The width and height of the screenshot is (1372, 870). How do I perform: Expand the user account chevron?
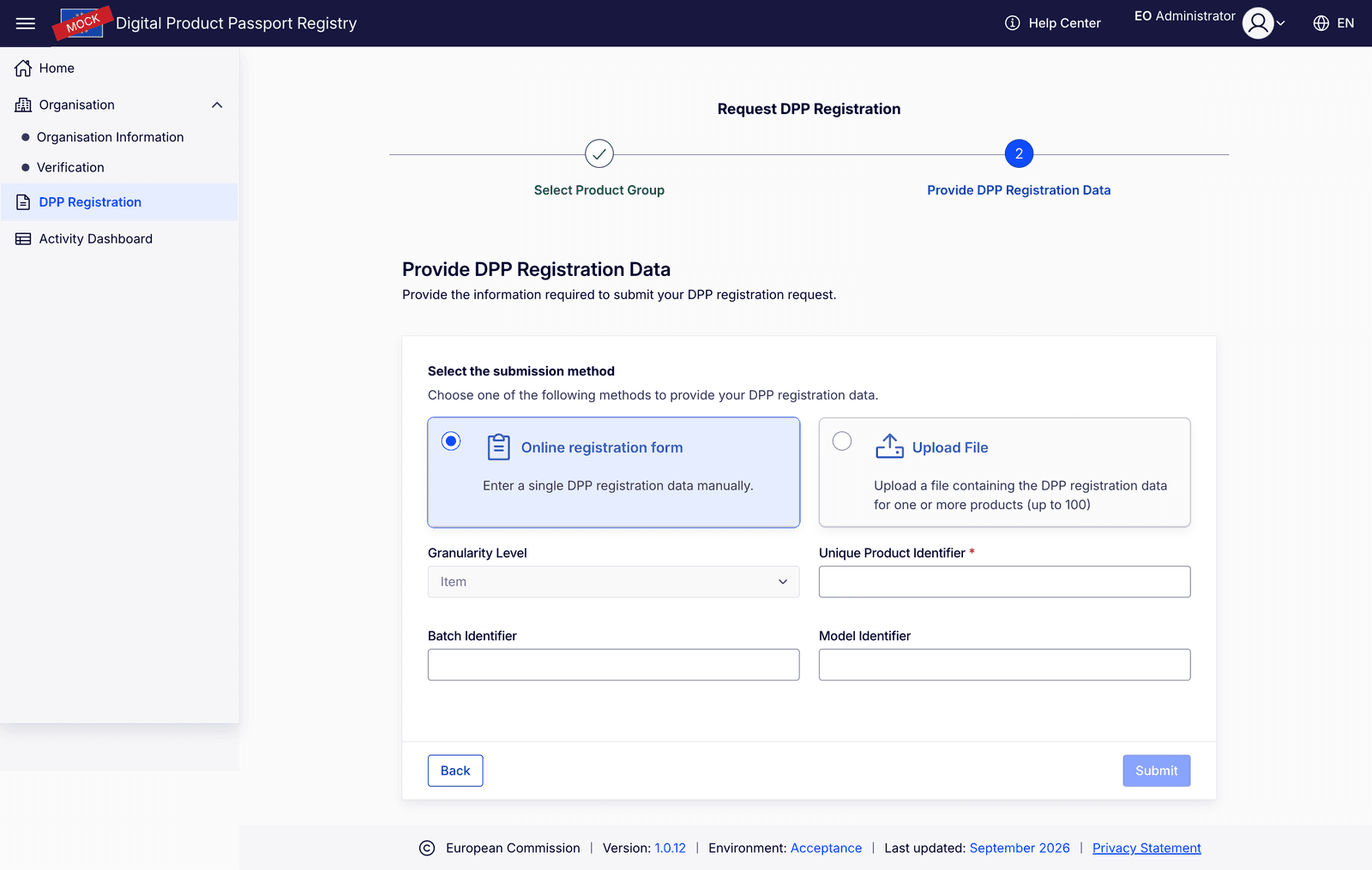(x=1281, y=23)
